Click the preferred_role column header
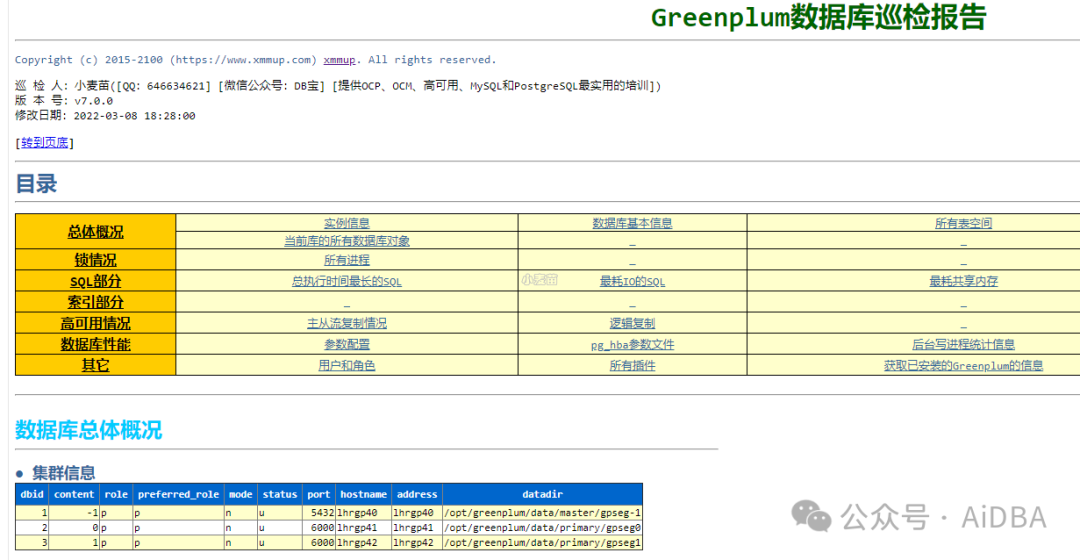1080x560 pixels. click(178, 495)
